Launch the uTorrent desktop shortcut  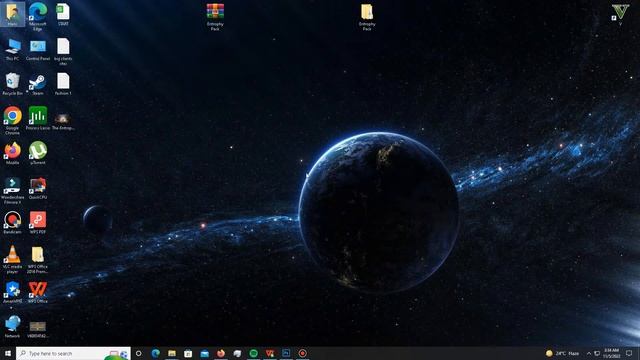pos(38,153)
